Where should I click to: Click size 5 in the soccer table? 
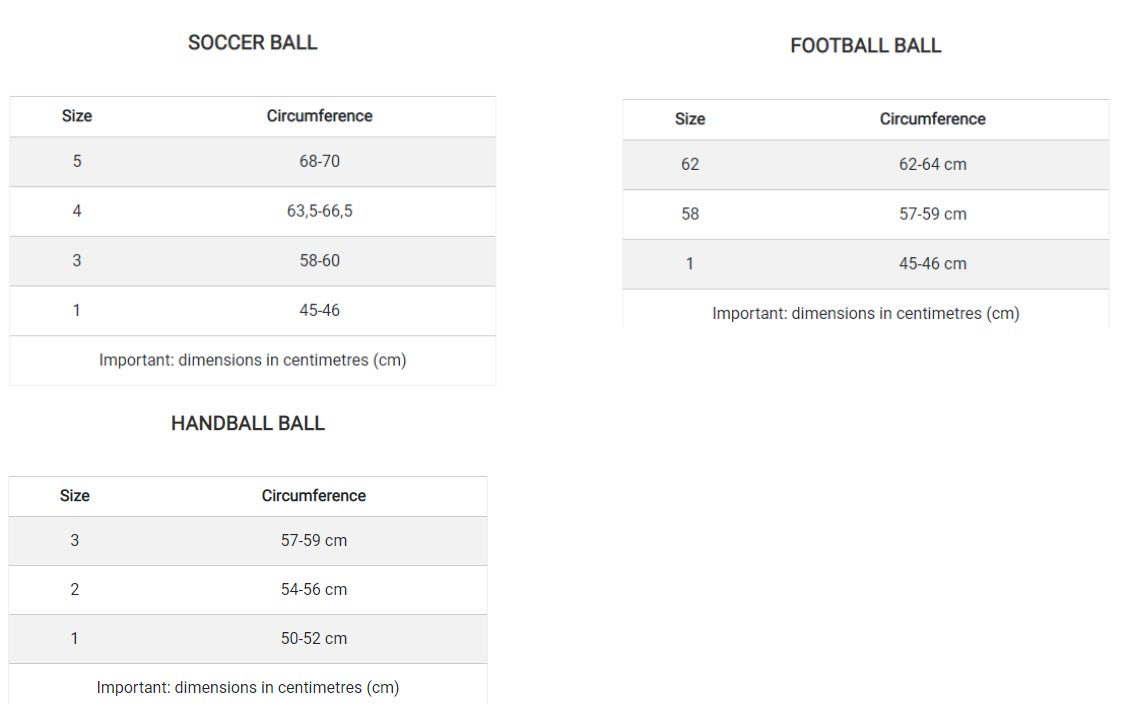click(76, 161)
